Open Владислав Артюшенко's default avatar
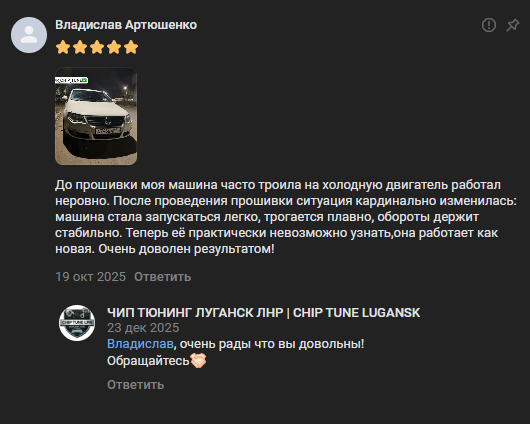Screen dimensions: 530x424 (29, 35)
